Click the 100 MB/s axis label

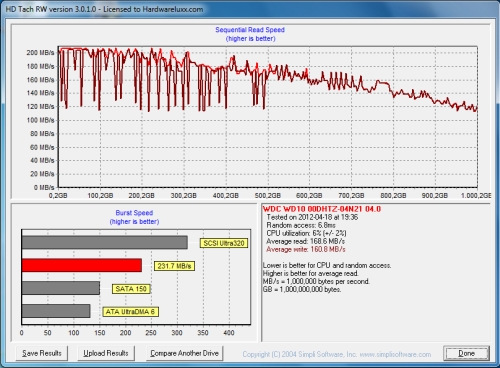[x=40, y=120]
